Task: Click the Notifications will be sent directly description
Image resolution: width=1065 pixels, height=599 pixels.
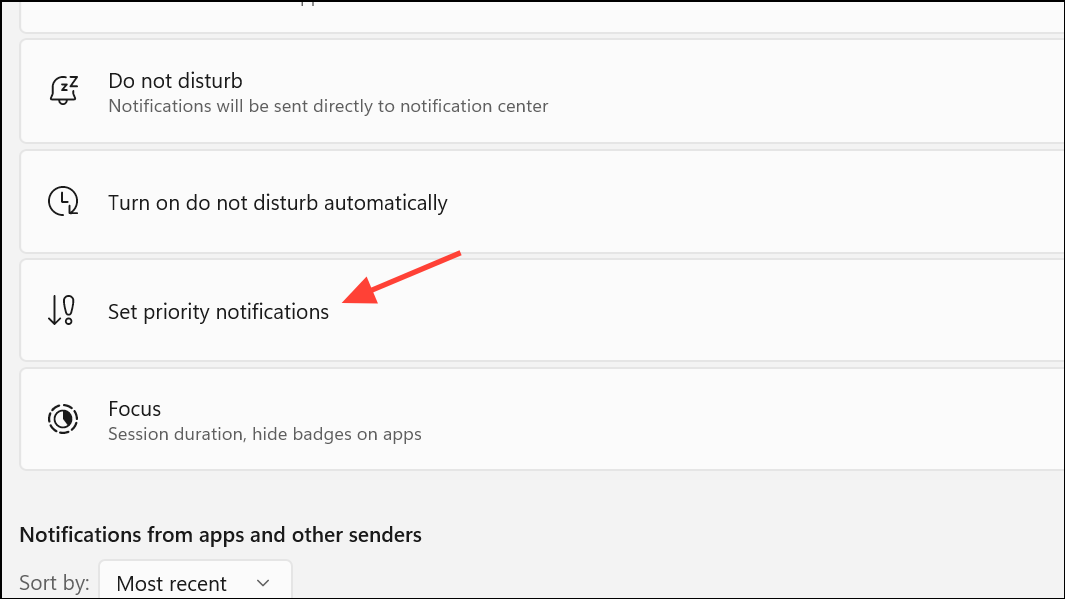Action: pyautogui.click(x=328, y=107)
